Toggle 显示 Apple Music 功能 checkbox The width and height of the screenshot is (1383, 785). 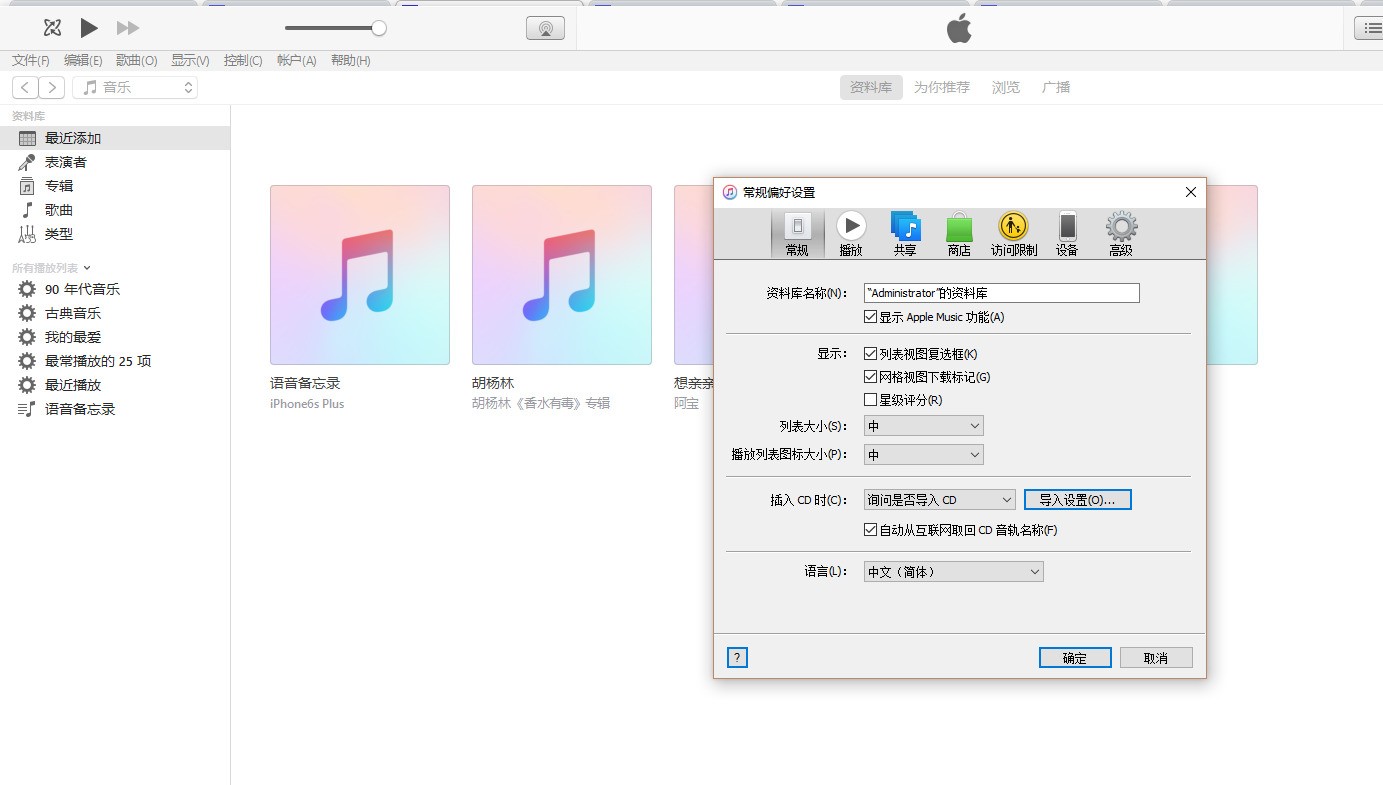pyautogui.click(x=870, y=317)
